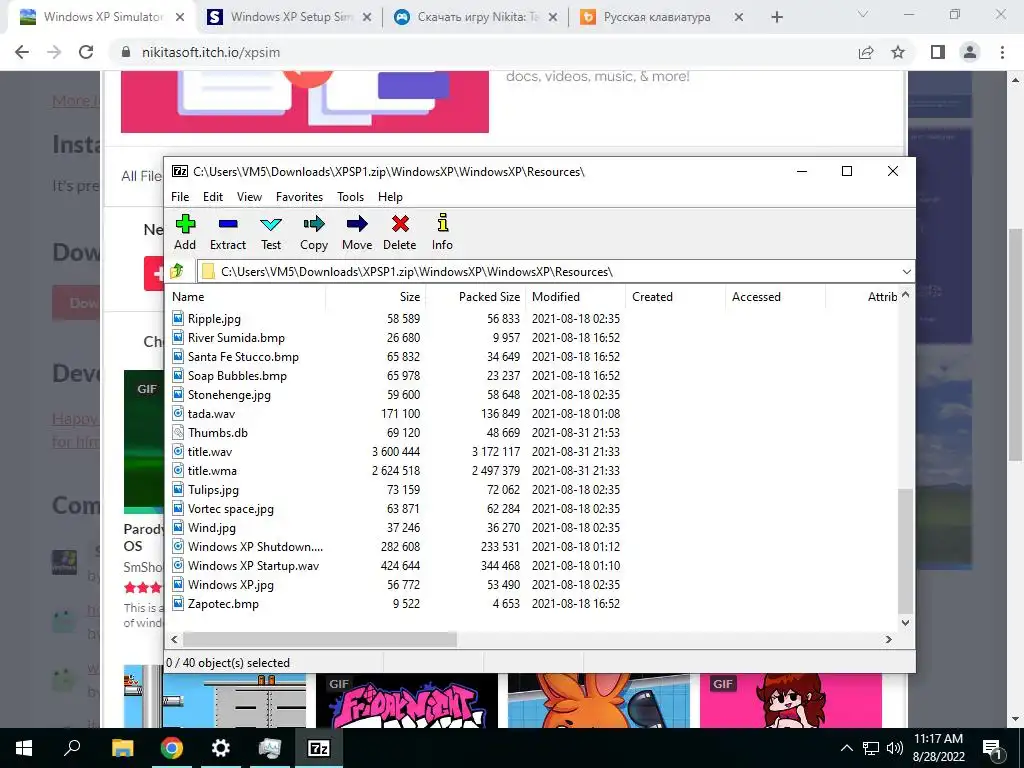Open a new Chrome tab

tap(776, 17)
